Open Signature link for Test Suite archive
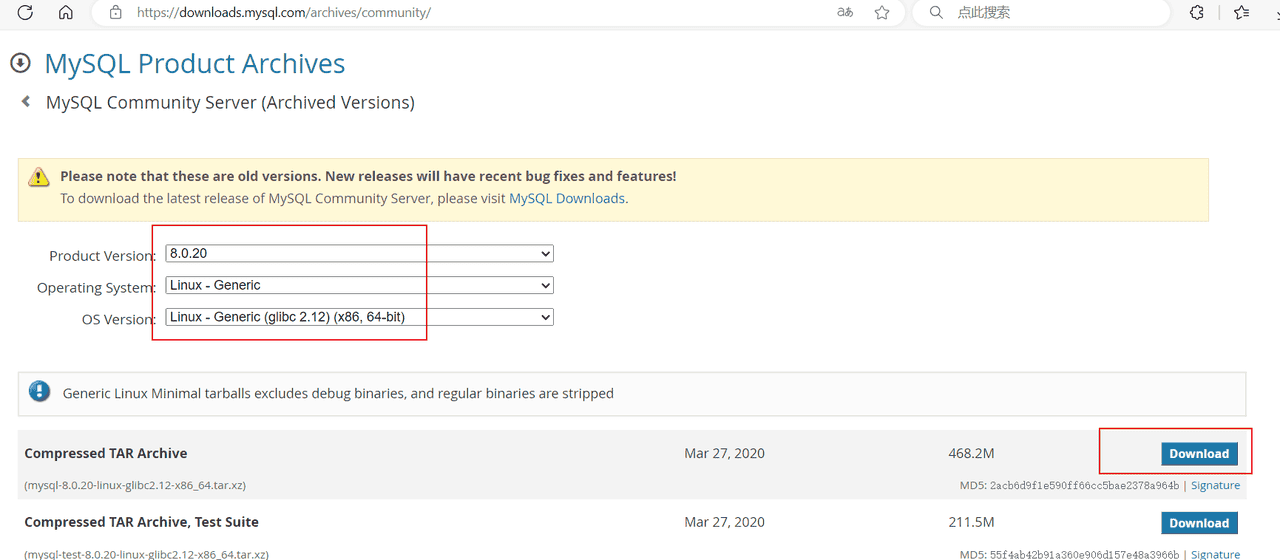Screen dimensions: 1280x560 pos(1215,554)
